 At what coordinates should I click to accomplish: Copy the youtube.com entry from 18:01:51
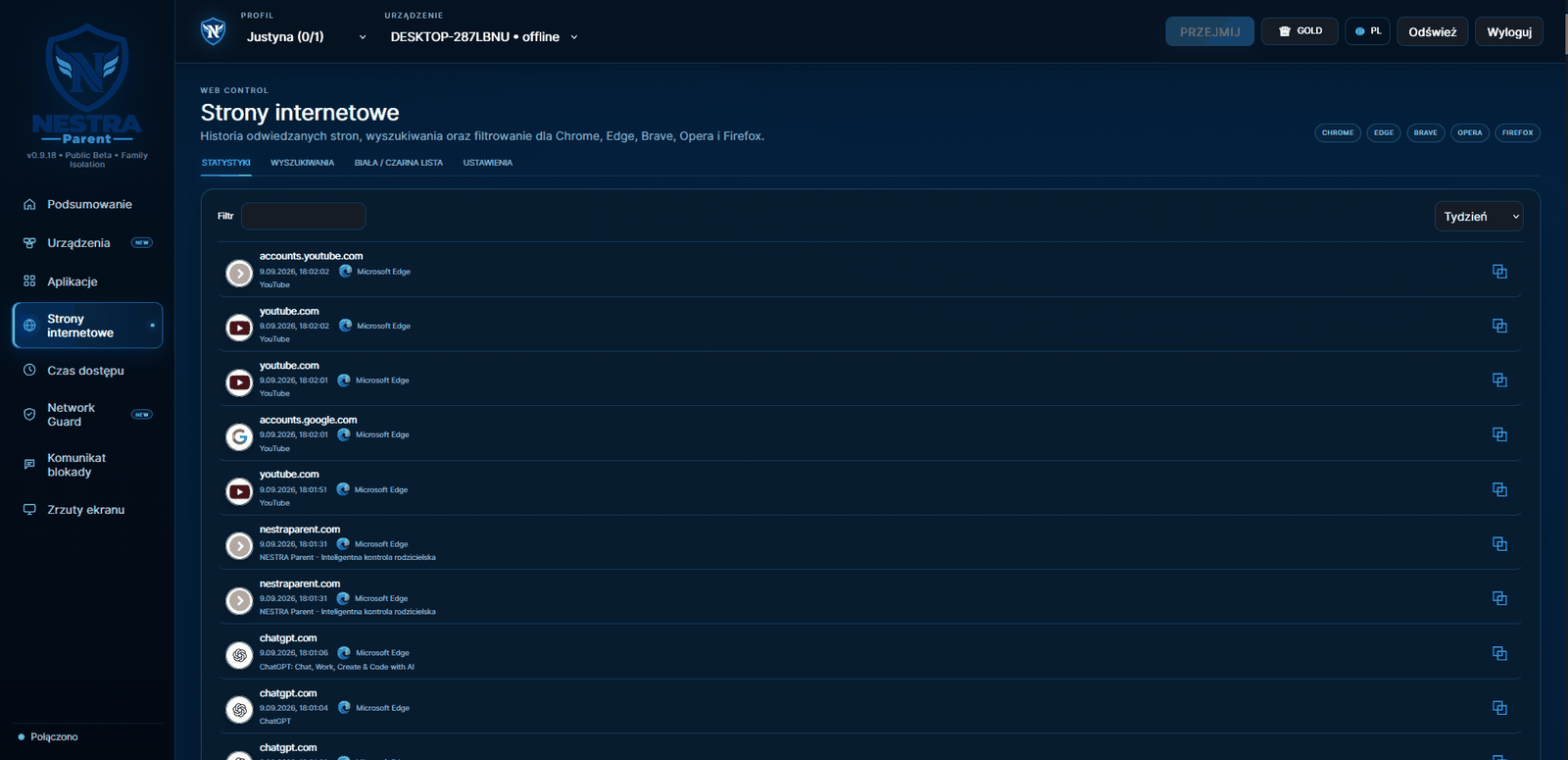pyautogui.click(x=1499, y=489)
